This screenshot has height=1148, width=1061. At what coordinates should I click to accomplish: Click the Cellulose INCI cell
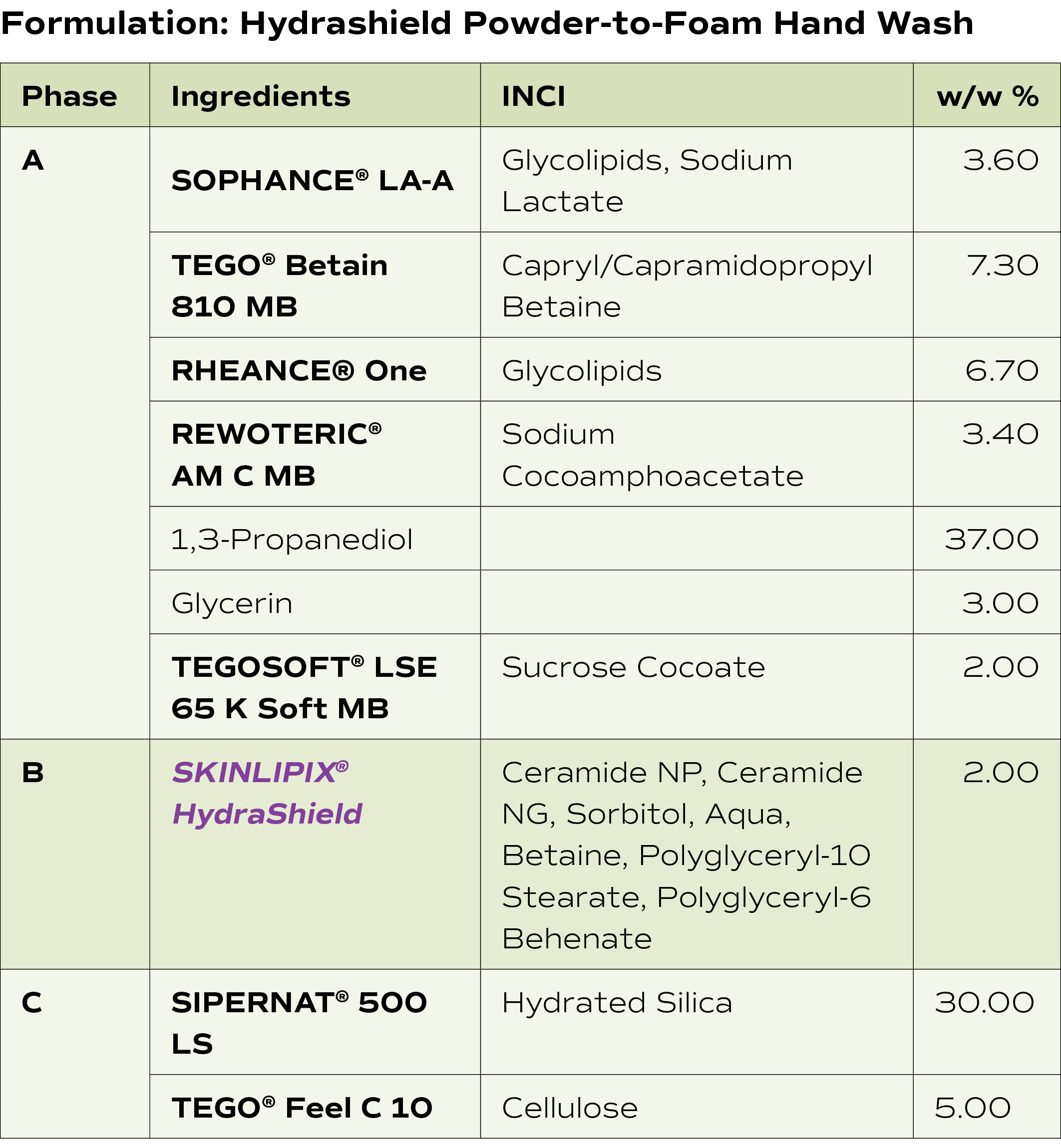point(570,1107)
